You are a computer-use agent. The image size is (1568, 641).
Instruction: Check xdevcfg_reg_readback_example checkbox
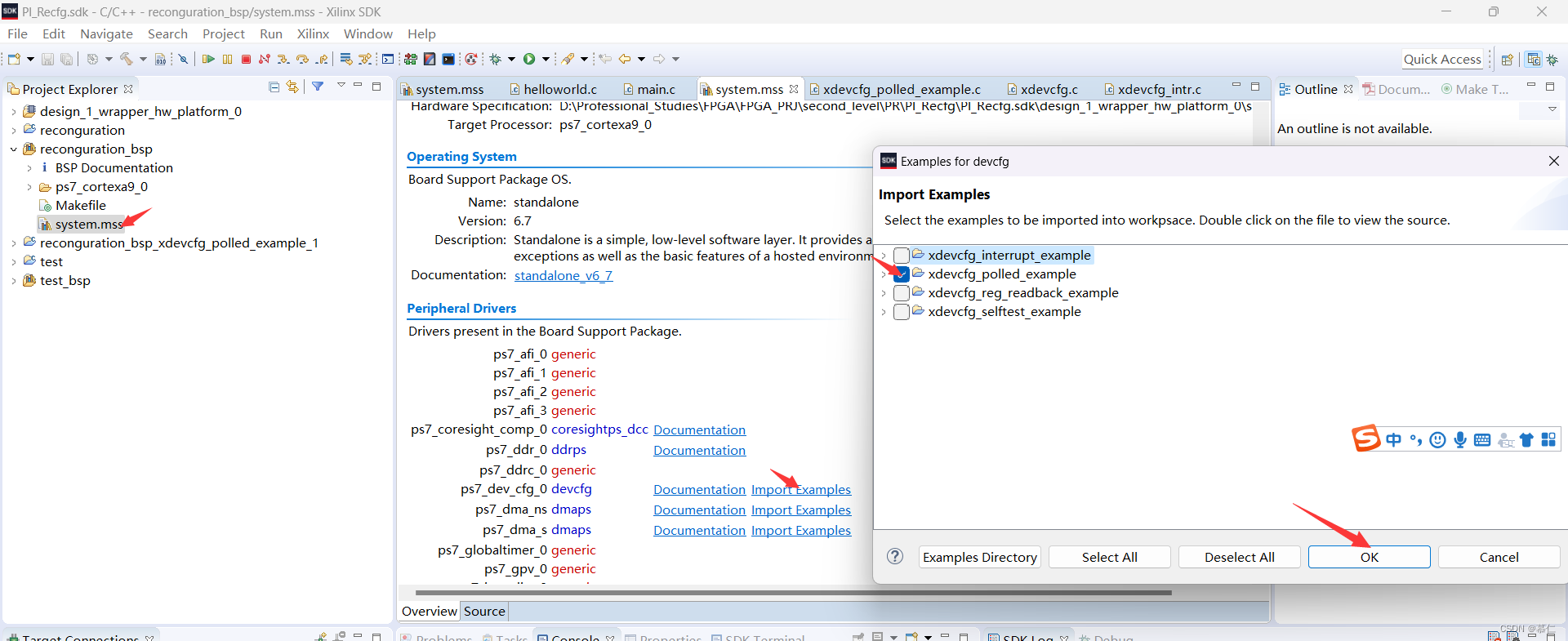coord(902,293)
